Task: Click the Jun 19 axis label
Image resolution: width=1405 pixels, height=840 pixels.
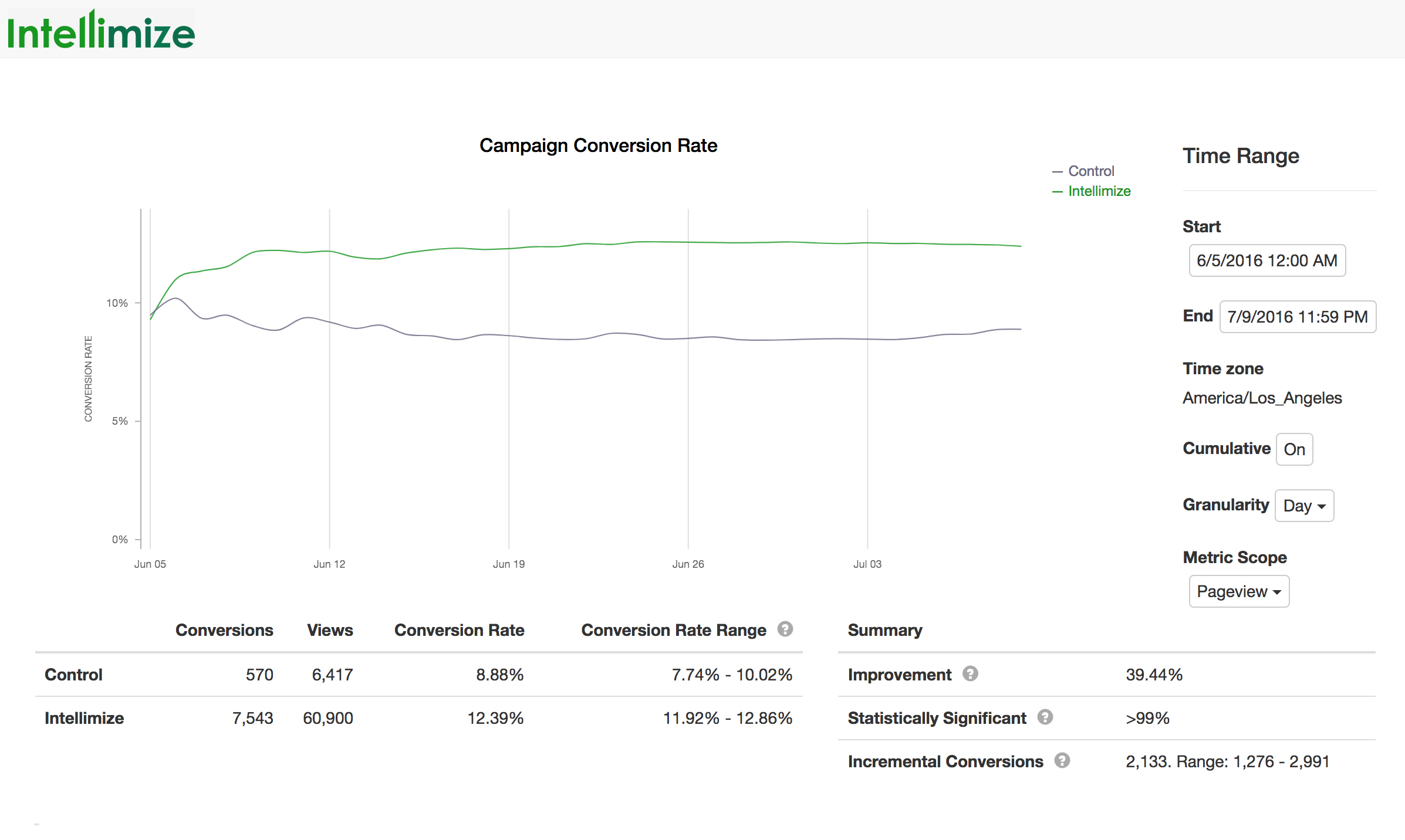Action: 509,564
